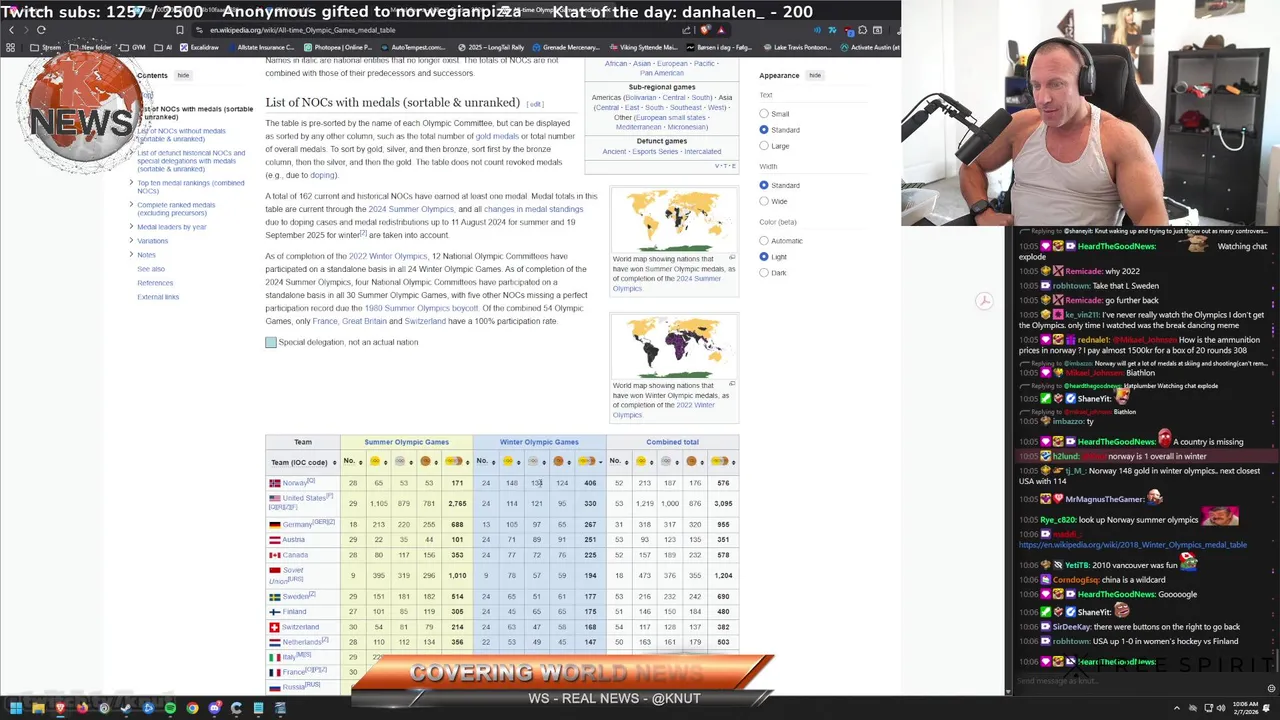Open Spotify from taskbar
The image size is (1280, 720).
pos(170,708)
